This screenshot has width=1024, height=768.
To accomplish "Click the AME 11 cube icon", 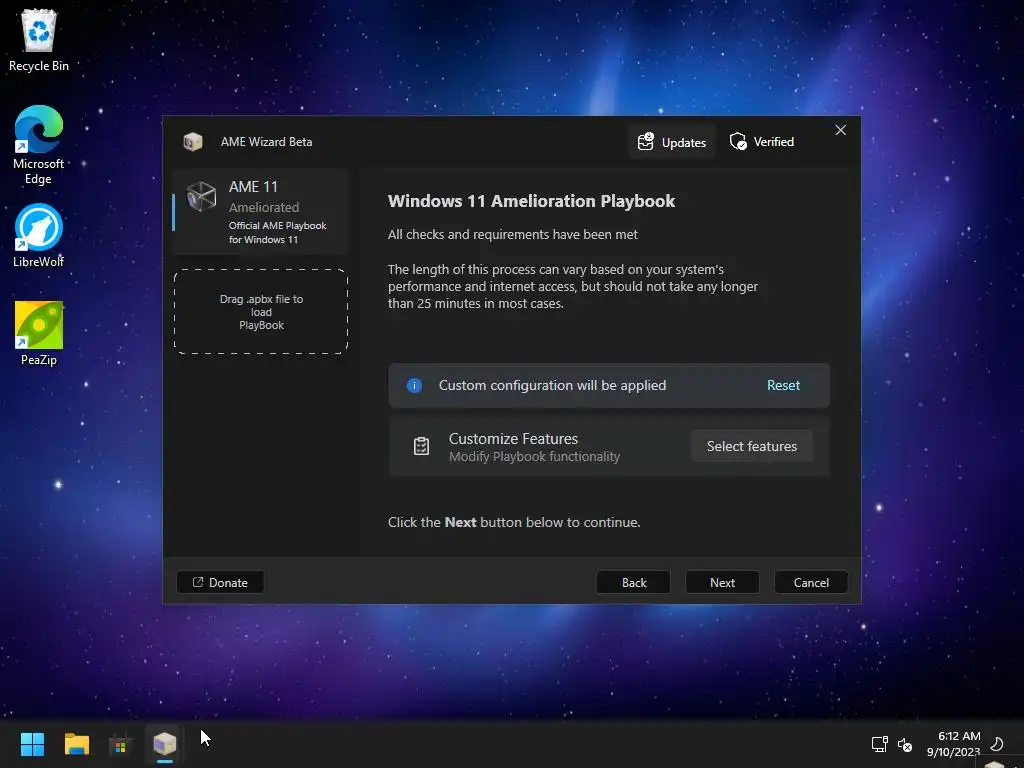I will (x=201, y=197).
